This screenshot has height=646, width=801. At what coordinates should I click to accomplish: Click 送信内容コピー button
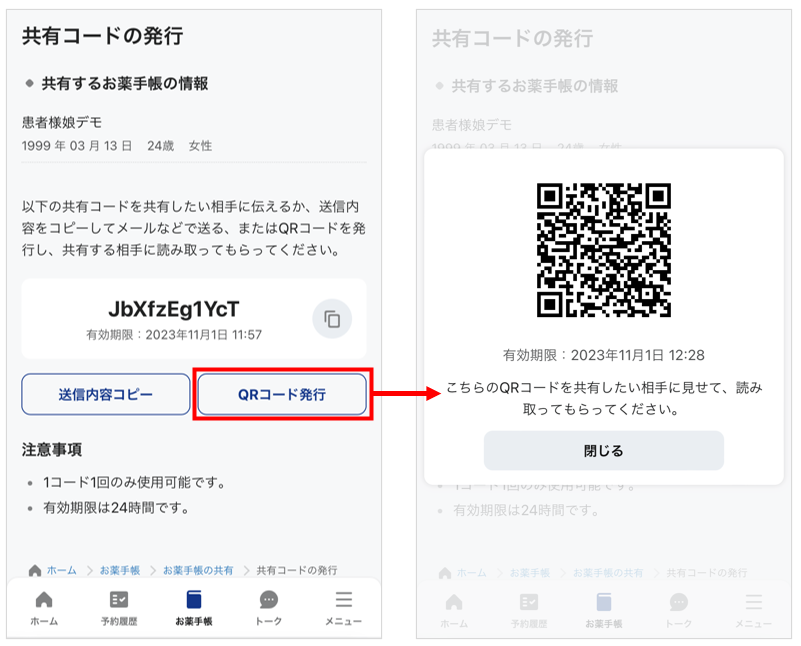tap(106, 394)
